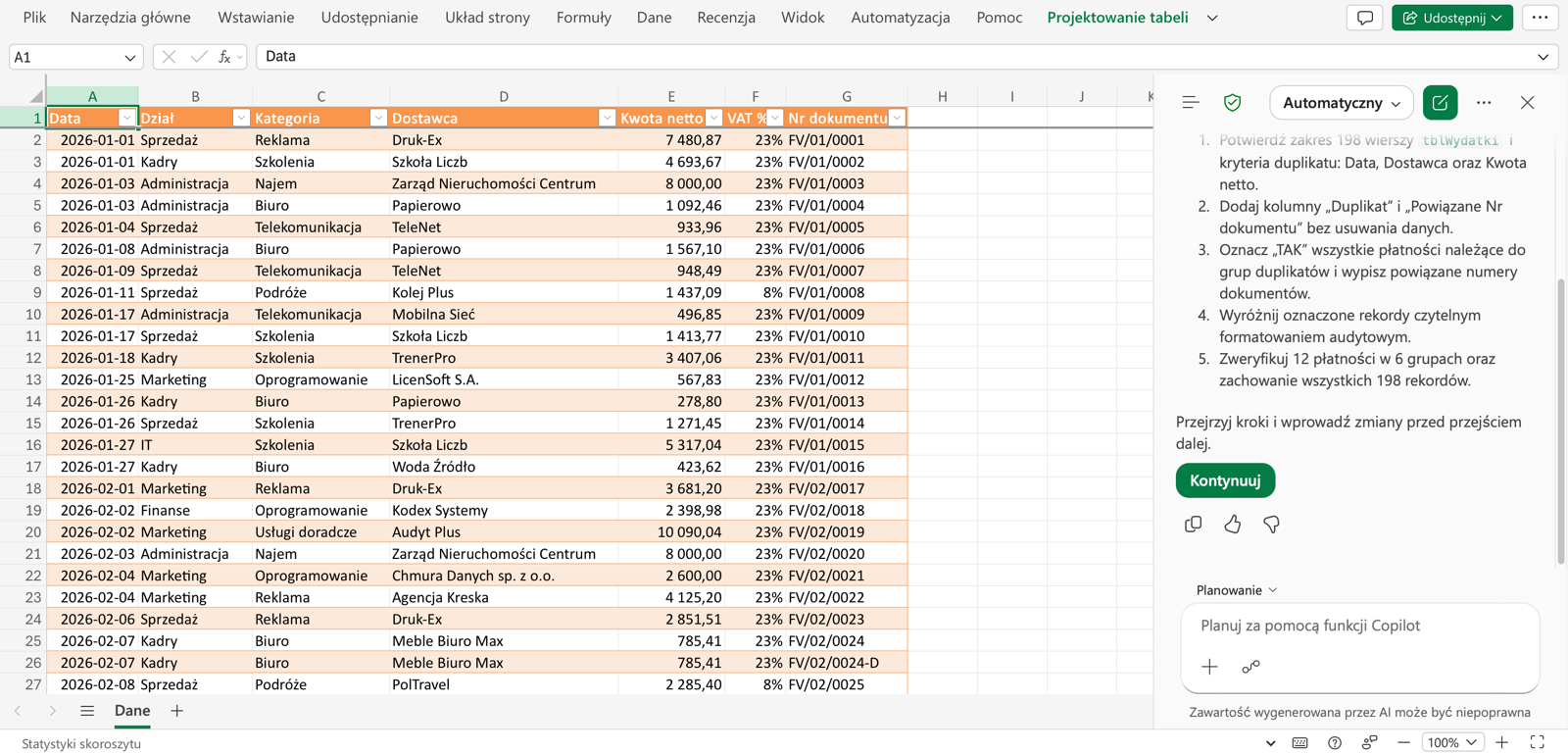Click the help icon in status bar
Image resolution: width=1568 pixels, height=754 pixels.
pyautogui.click(x=1335, y=742)
